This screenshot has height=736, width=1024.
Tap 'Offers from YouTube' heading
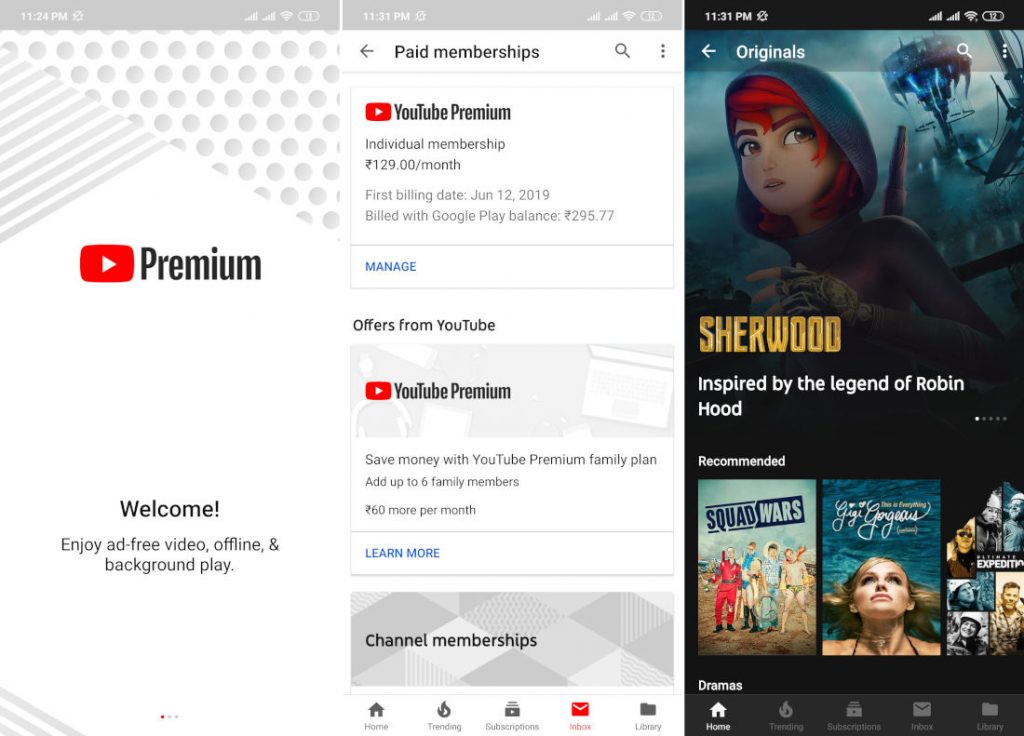point(424,325)
